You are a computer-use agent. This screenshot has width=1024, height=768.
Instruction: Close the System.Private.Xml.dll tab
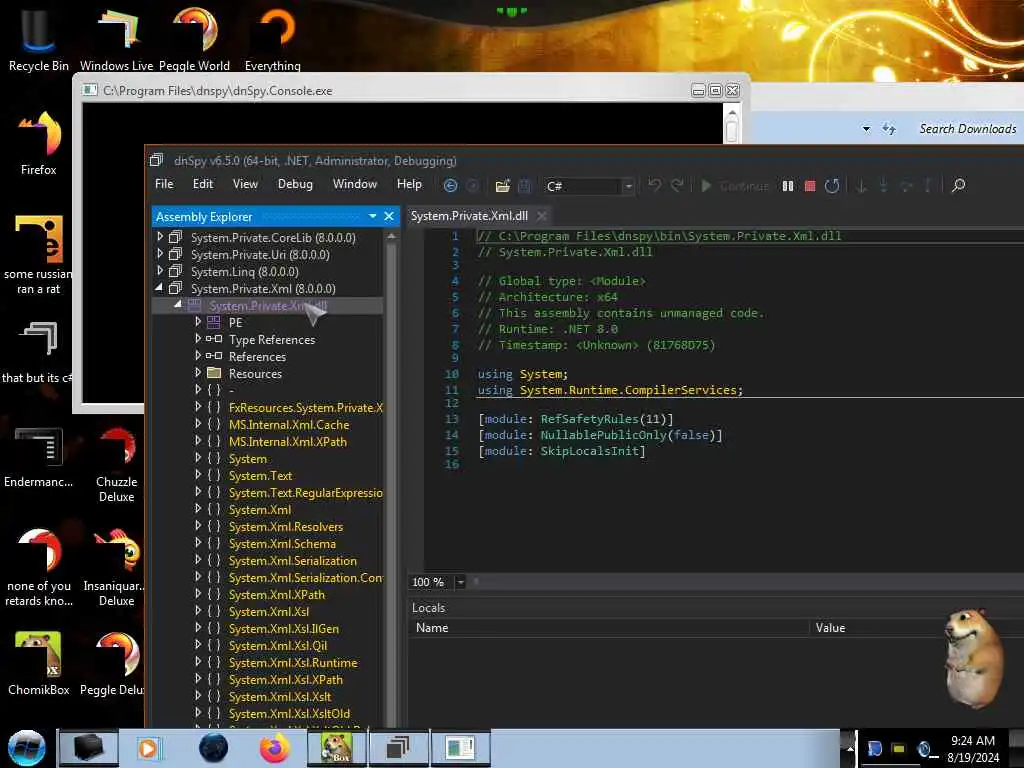[x=541, y=216]
